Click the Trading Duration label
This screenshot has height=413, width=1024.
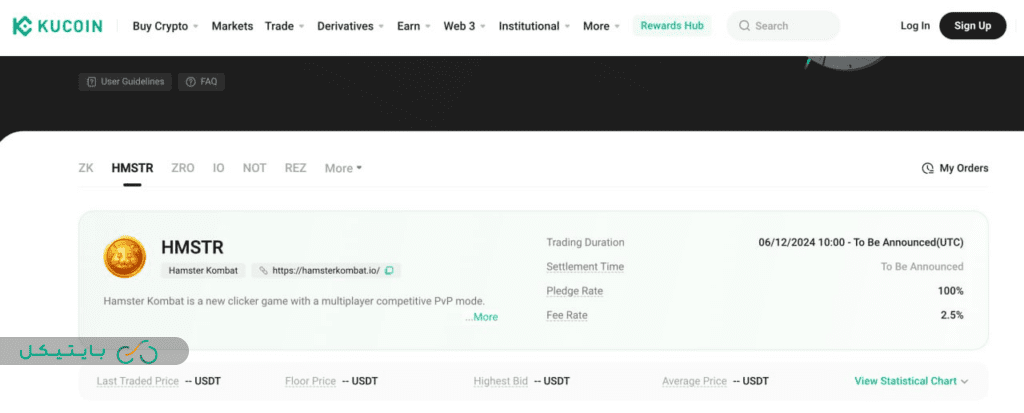(585, 242)
